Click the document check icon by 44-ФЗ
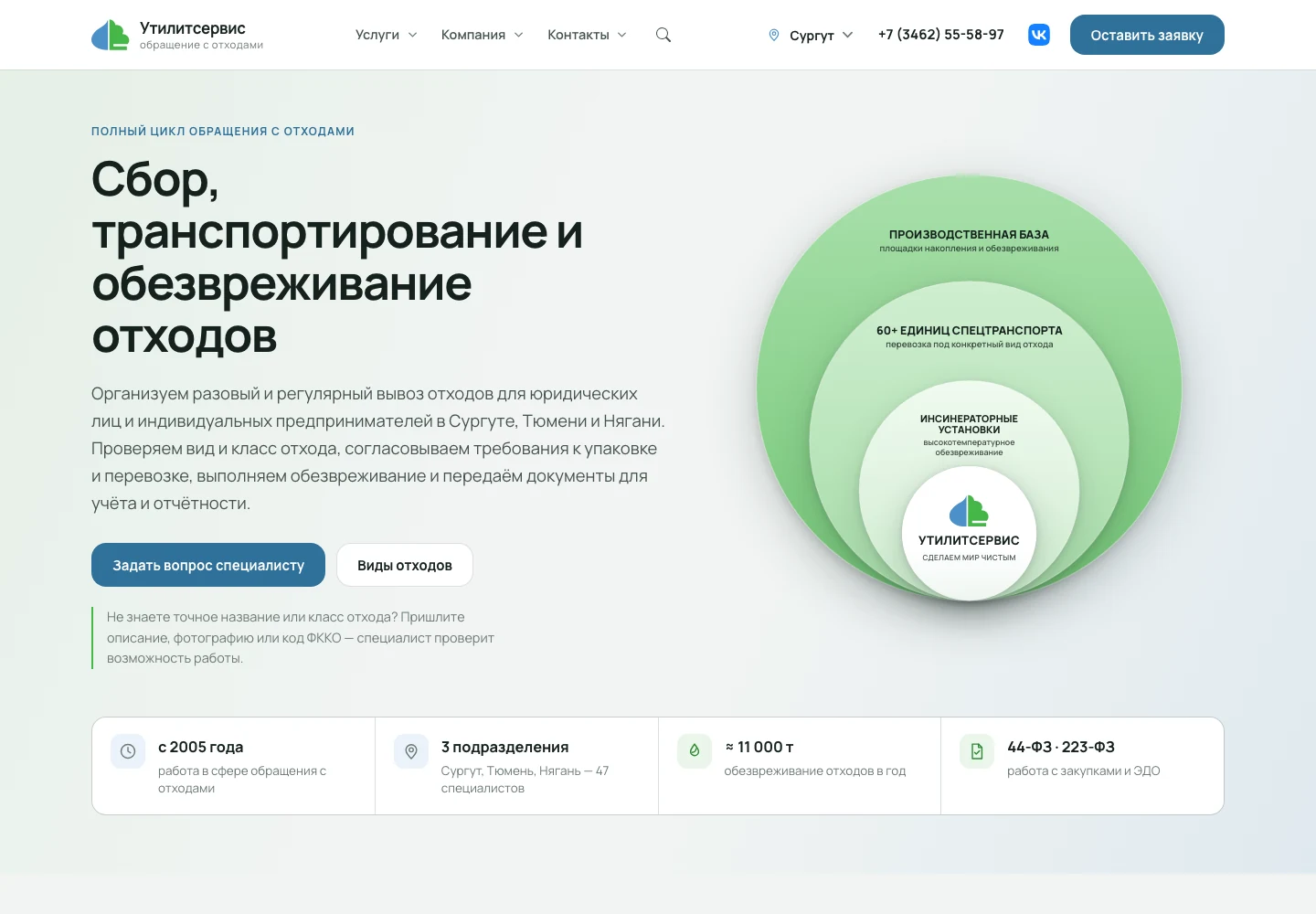The image size is (1316, 914). [977, 751]
